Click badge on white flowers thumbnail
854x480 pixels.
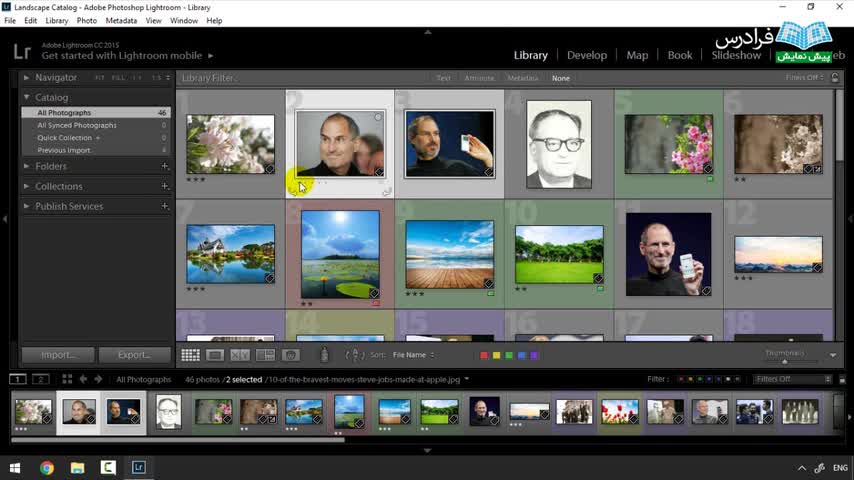[x=269, y=169]
